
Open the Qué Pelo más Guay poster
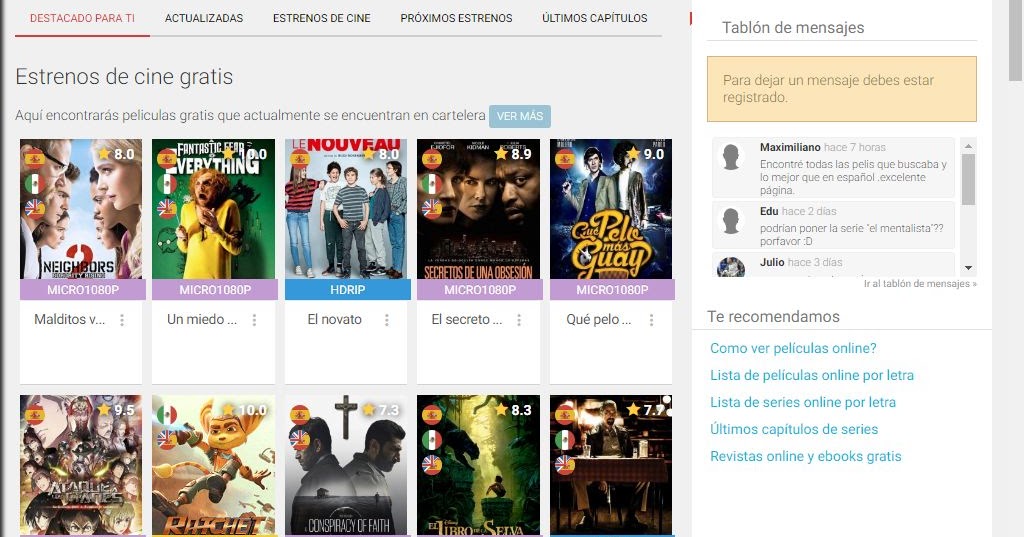coord(611,209)
